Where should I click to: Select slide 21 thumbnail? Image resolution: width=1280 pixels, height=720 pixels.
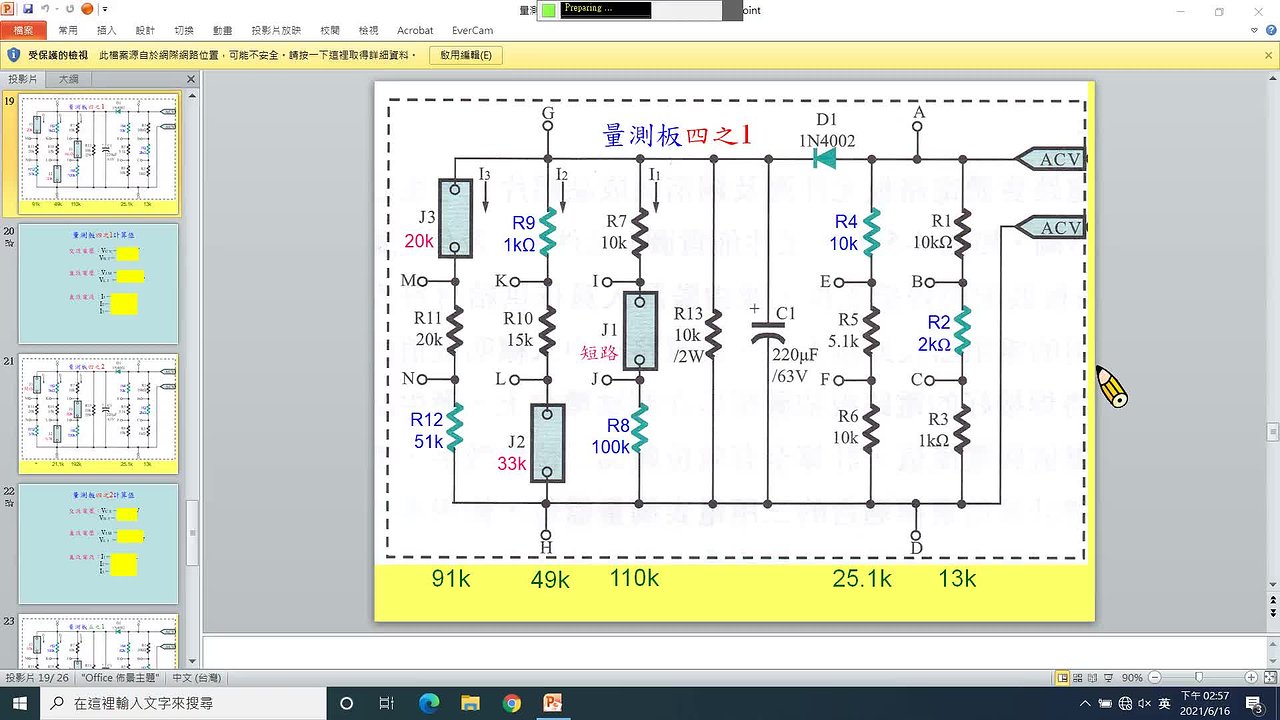[x=98, y=414]
